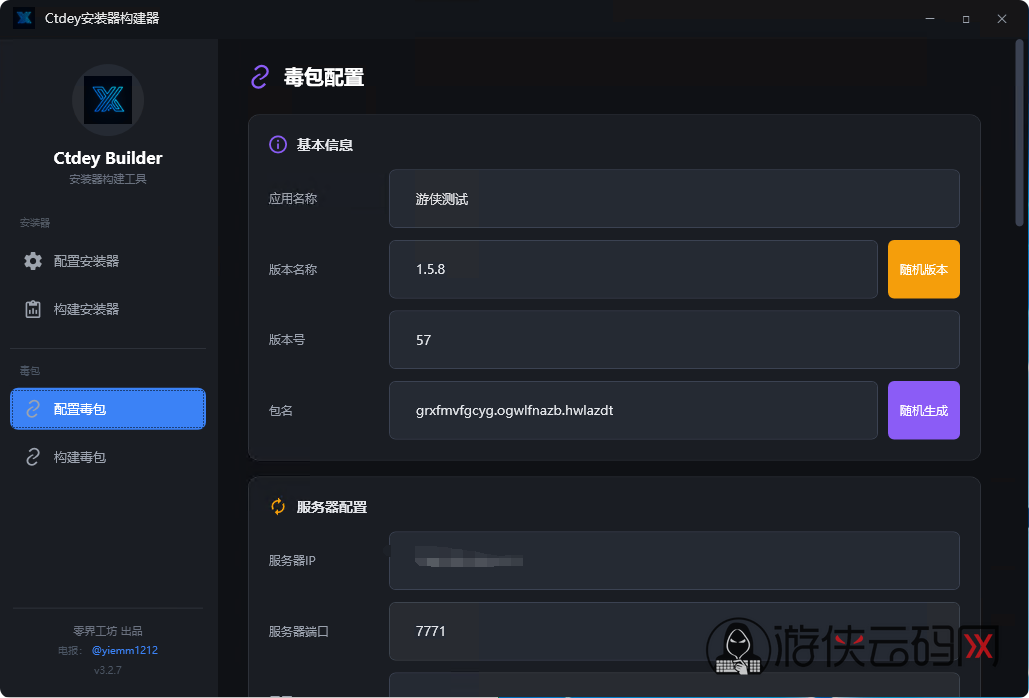Click the 服务器IP input field
1029x698 pixels.
673,561
